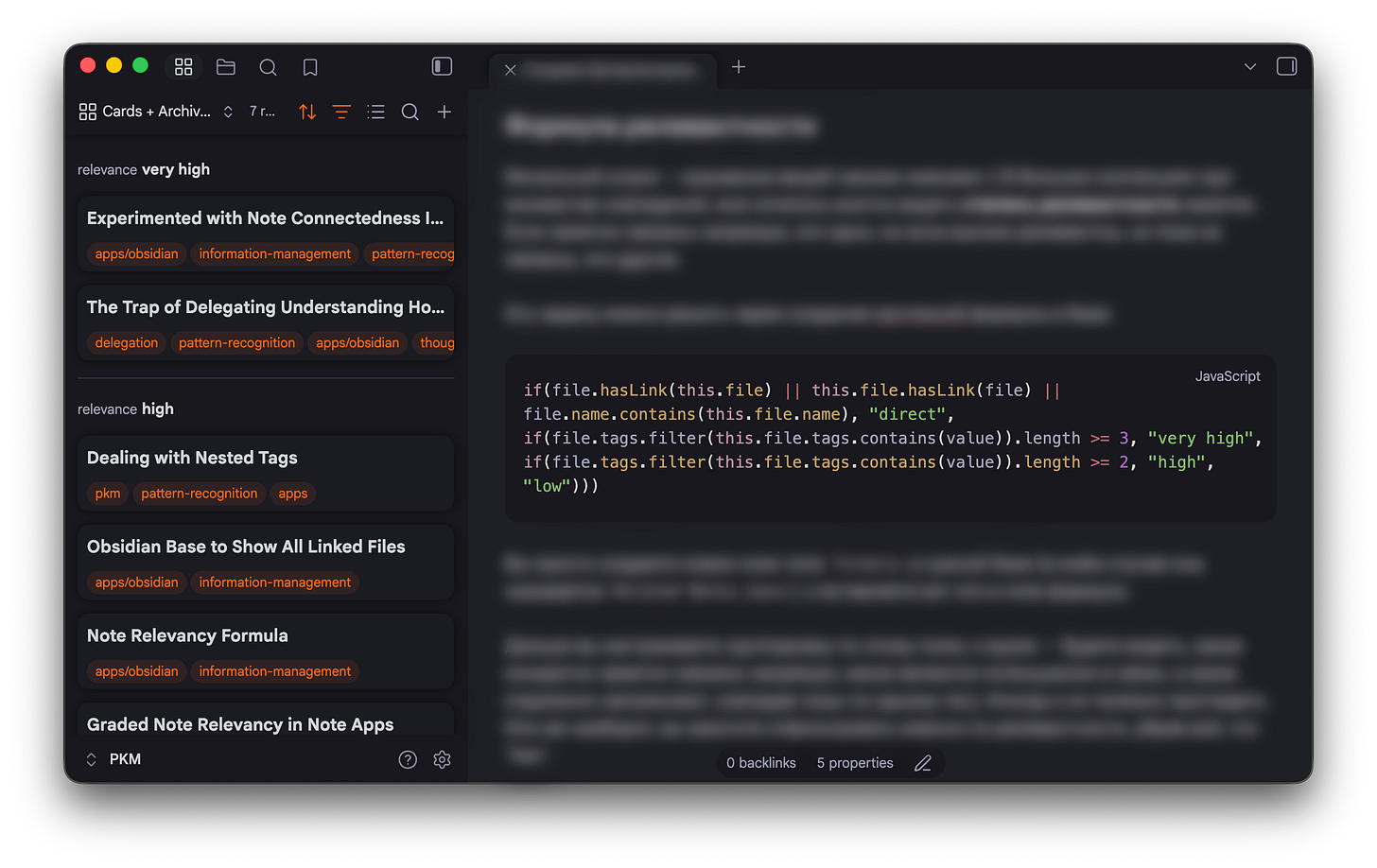Click pattern-recognition tag under The Trap card
This screenshot has height=868, width=1377.
237,343
